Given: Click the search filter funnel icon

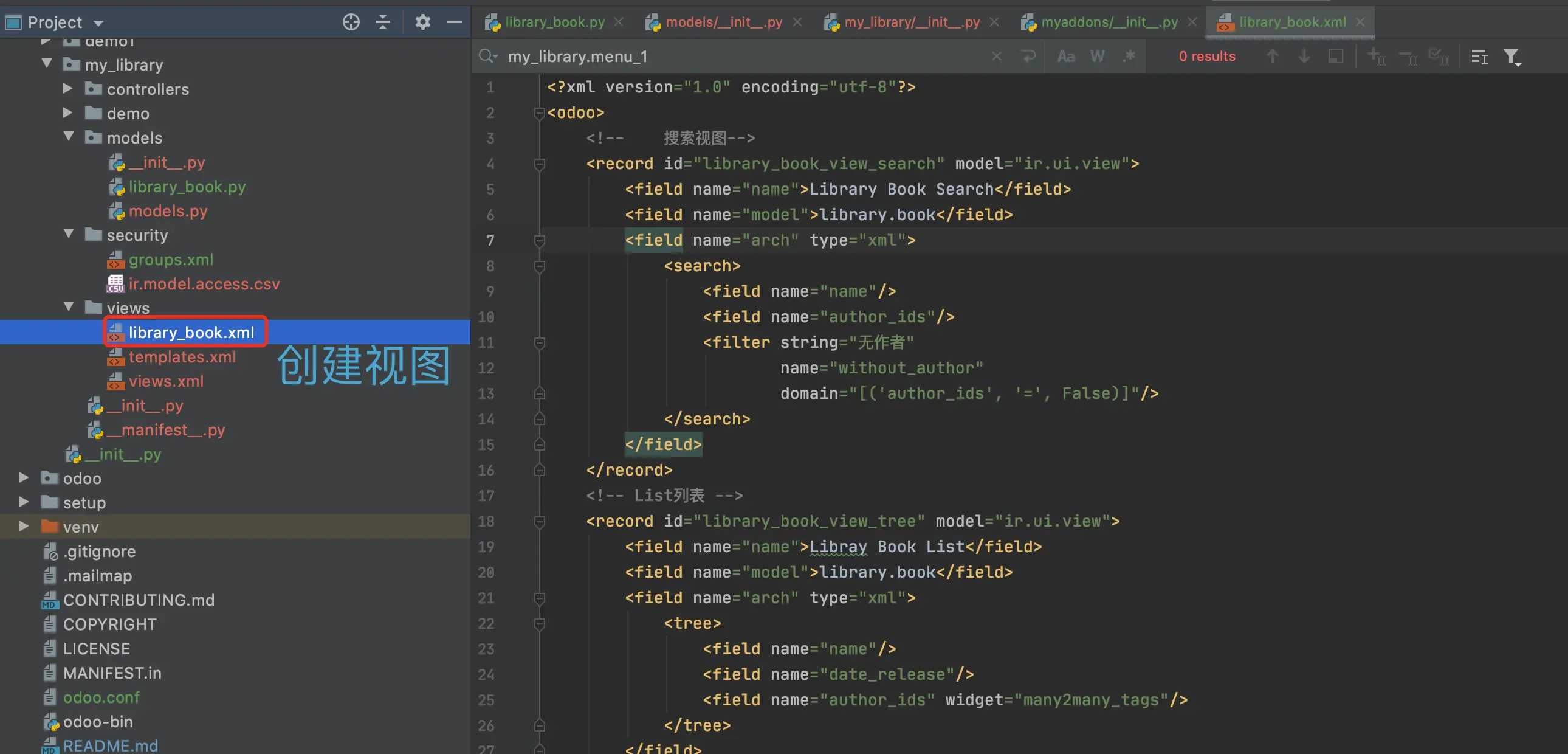Looking at the screenshot, I should click(1511, 57).
